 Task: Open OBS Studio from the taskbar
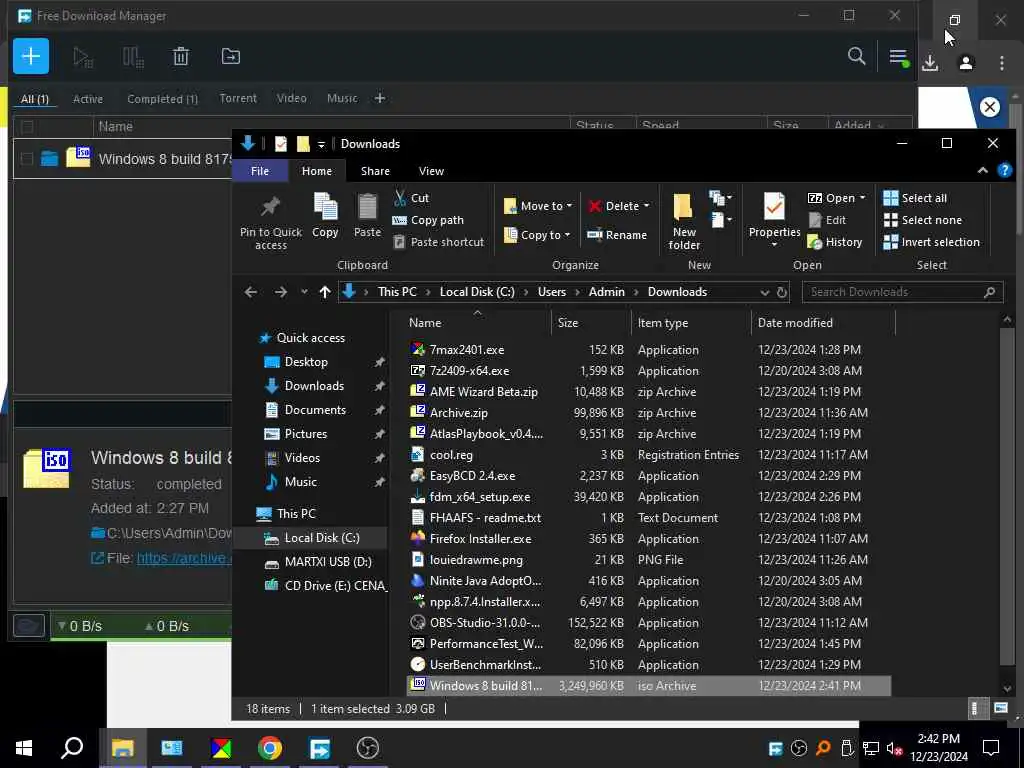coord(368,748)
